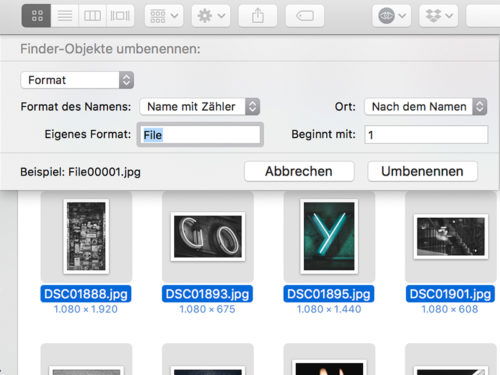Select the neon Y image DSC01895.jpg

pyautogui.click(x=329, y=236)
